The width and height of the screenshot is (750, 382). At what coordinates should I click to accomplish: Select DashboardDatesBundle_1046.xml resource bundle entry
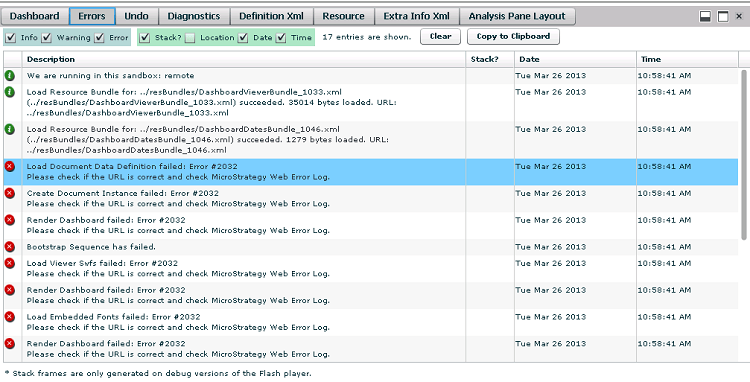pos(371,140)
